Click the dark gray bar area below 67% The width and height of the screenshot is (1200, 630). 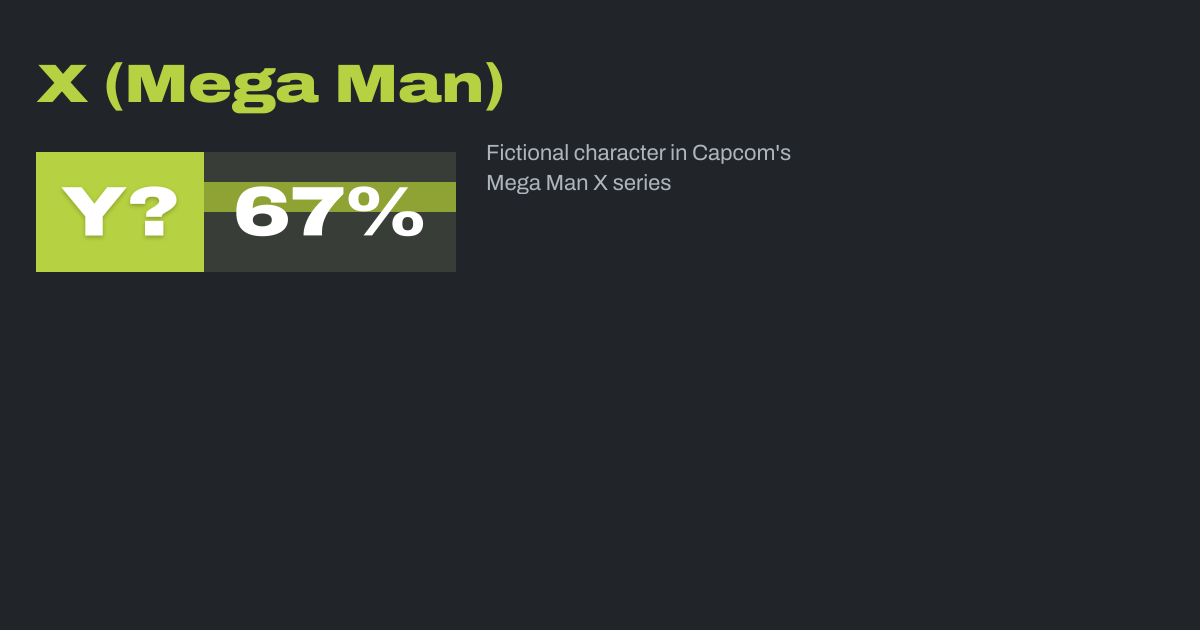(x=330, y=257)
